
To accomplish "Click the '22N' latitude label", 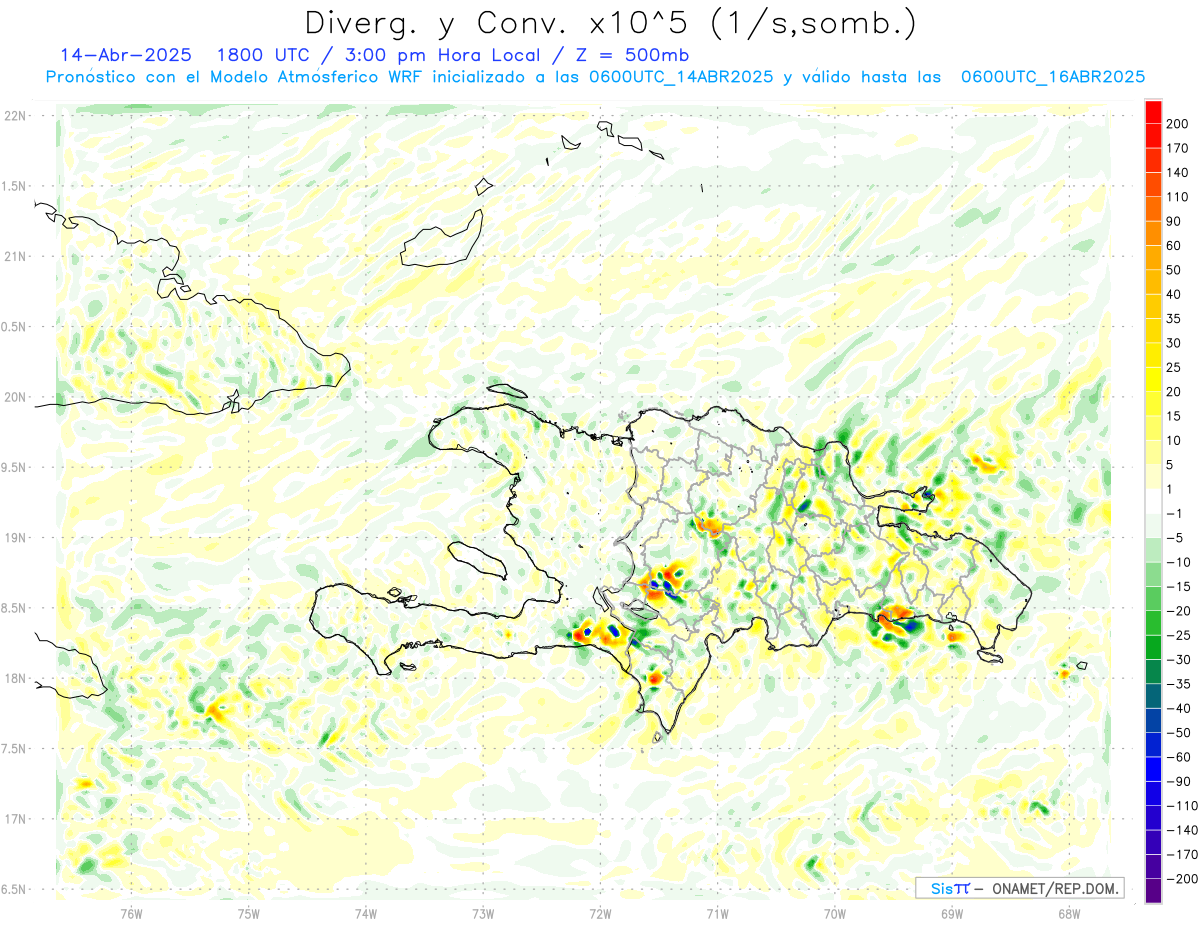I will 15,116.
